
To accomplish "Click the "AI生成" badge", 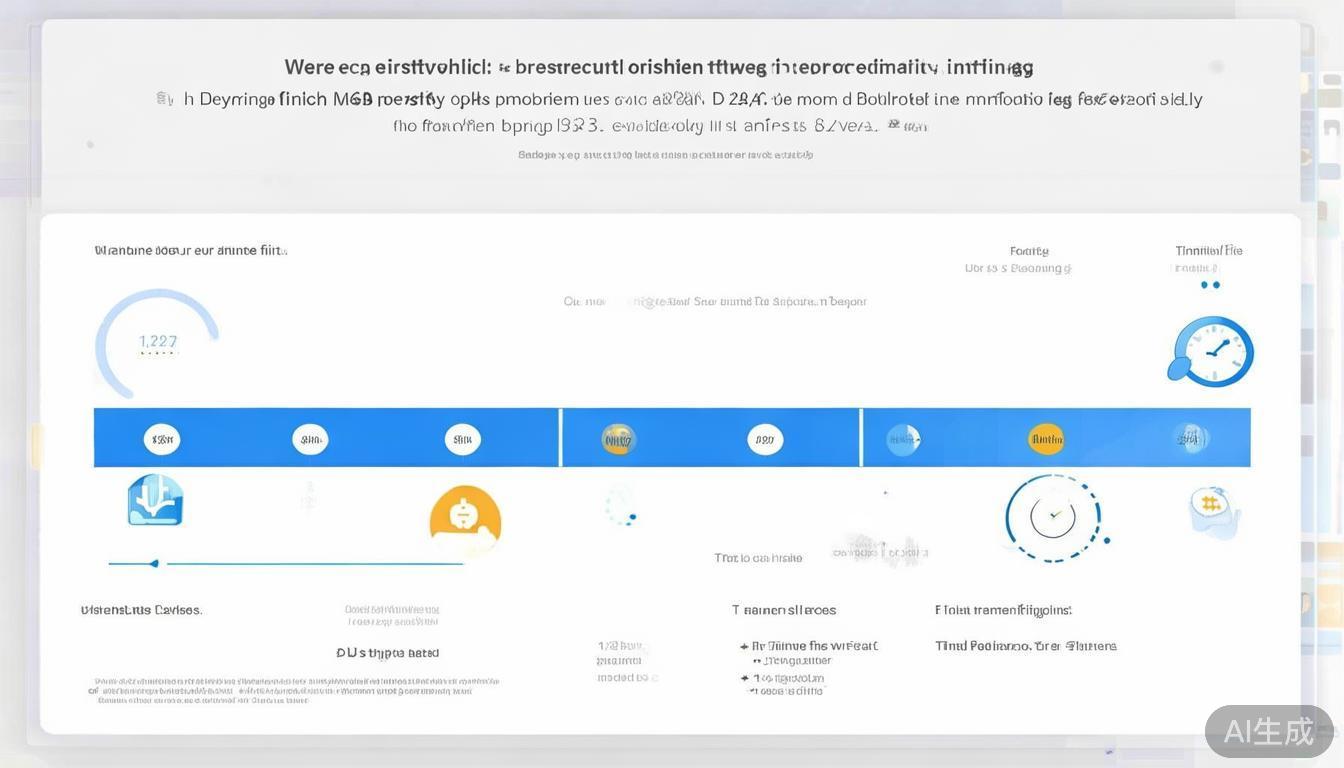I will coord(1268,731).
